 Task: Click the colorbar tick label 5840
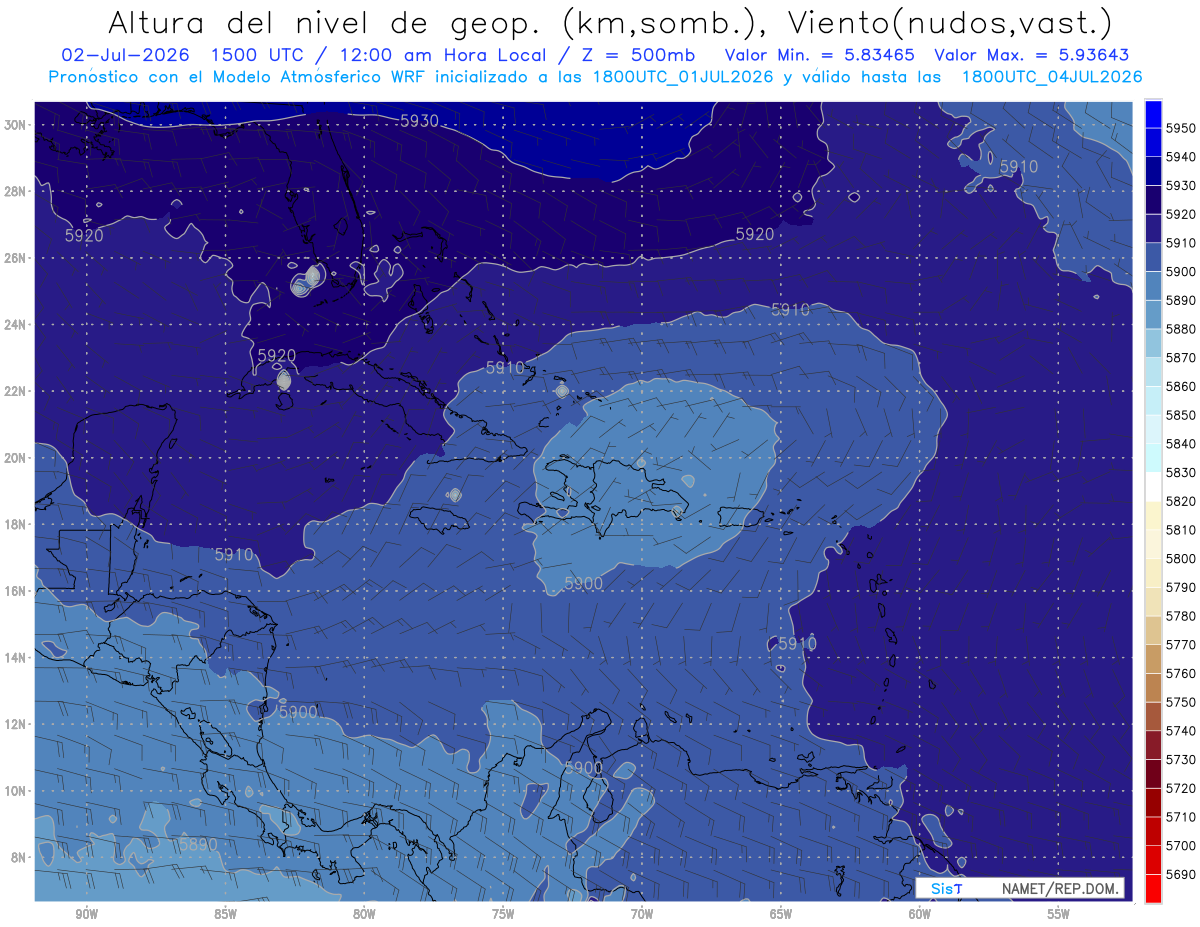pos(1181,444)
